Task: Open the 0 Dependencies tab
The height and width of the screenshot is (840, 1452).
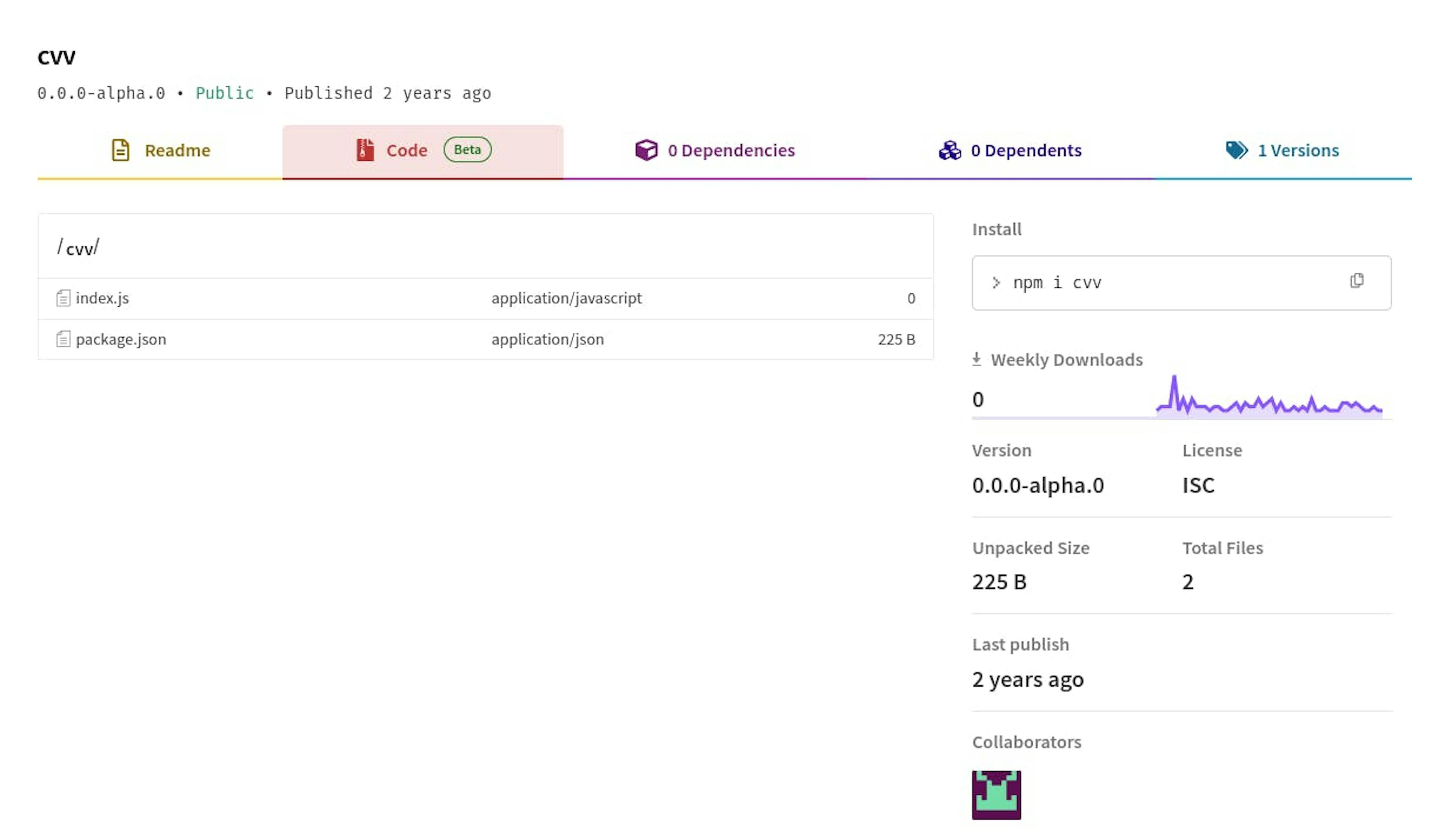Action: click(x=715, y=151)
